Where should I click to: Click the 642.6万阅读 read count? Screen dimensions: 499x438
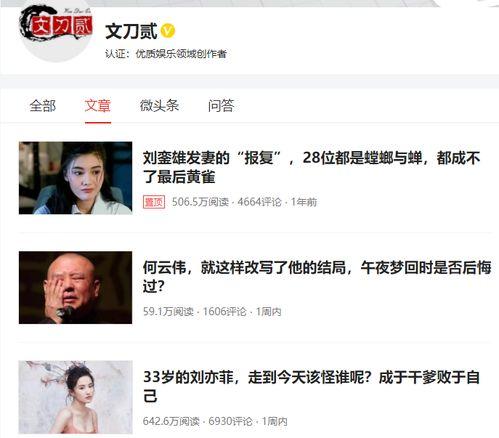click(171, 421)
